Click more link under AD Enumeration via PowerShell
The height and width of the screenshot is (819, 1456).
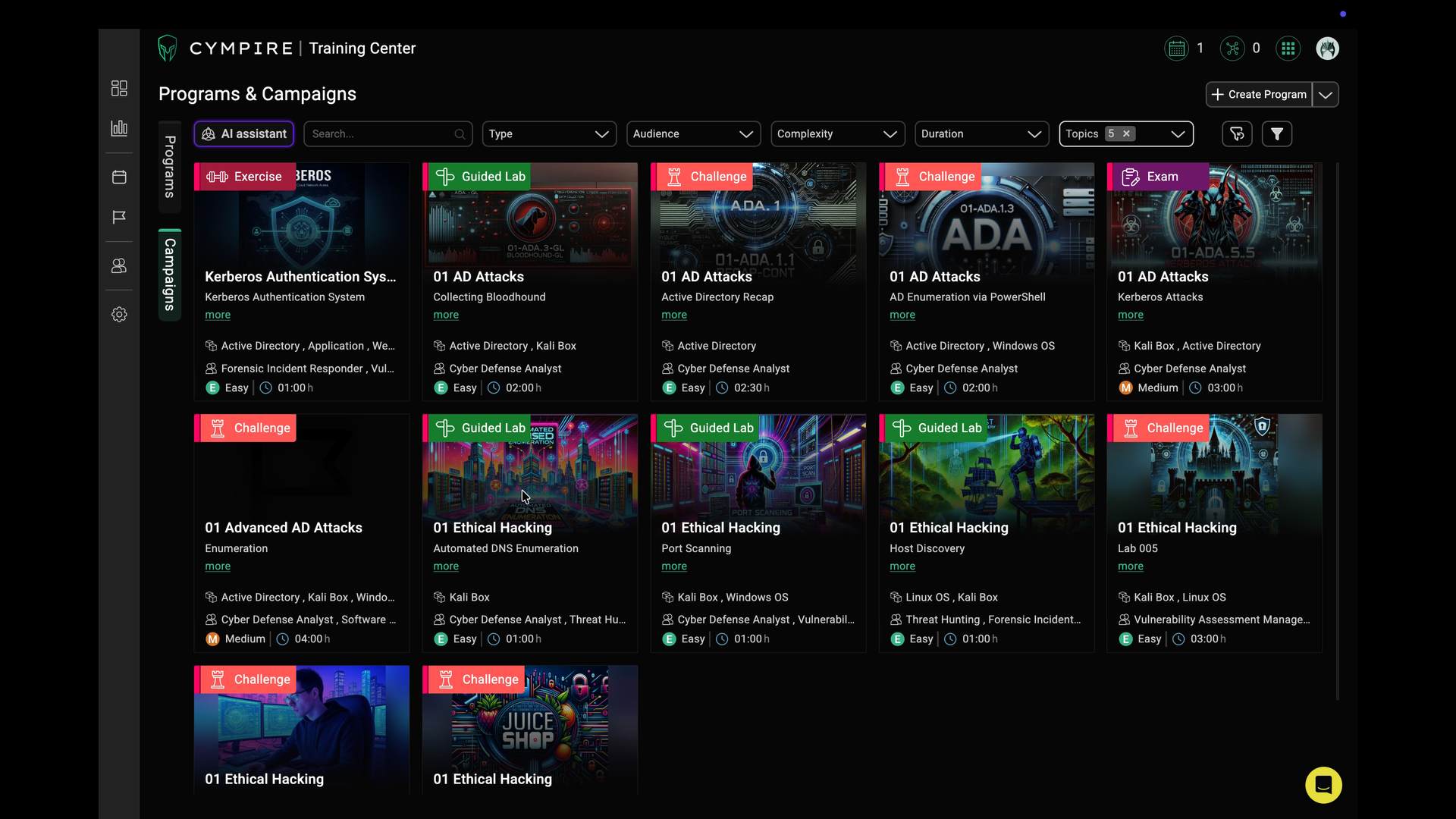point(902,315)
